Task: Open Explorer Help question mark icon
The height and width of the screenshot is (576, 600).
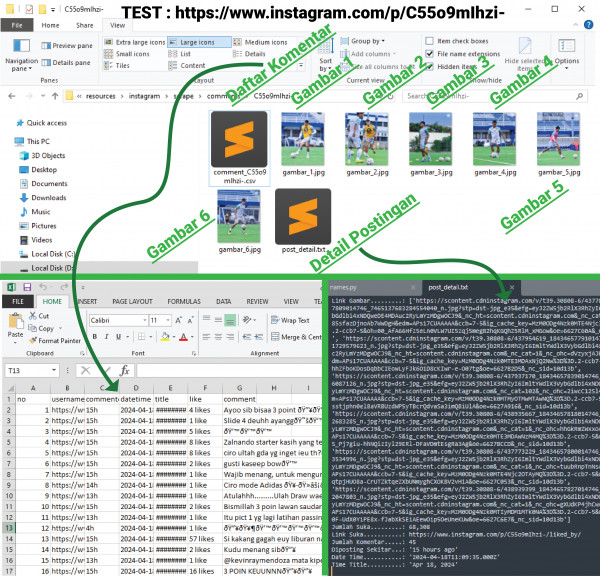Action: coord(589,24)
